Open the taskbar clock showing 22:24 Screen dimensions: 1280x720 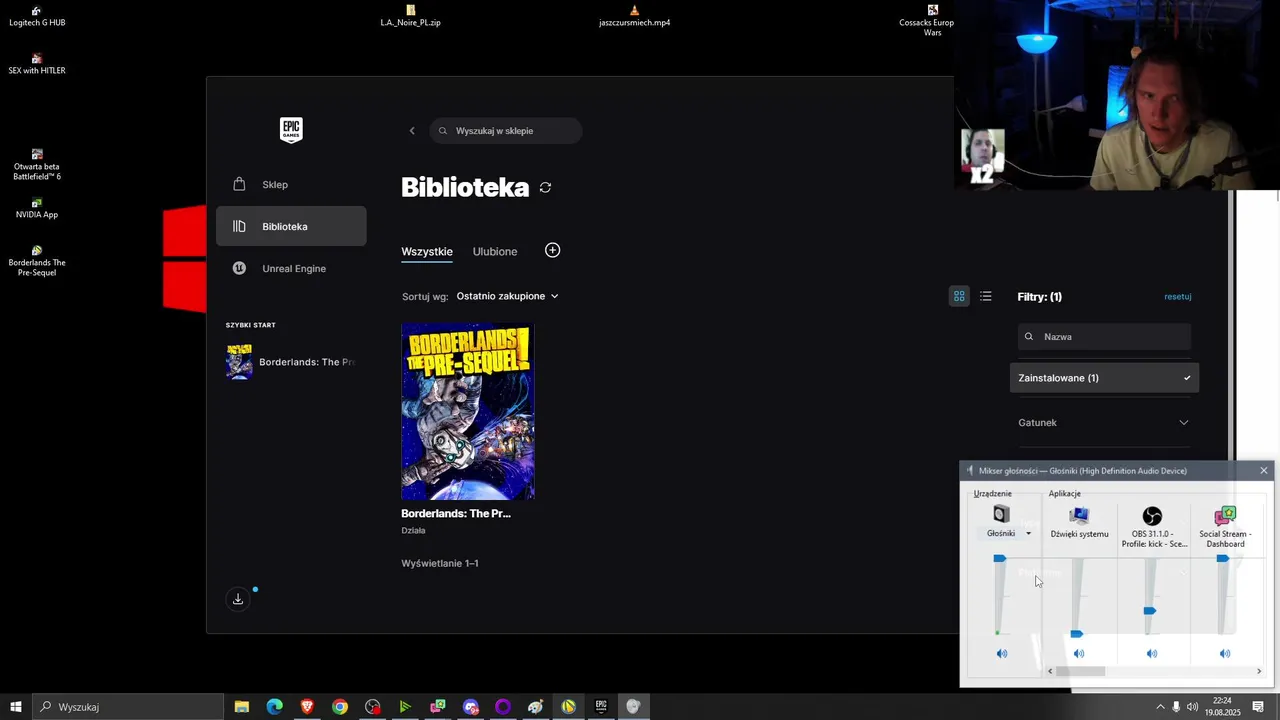1222,707
